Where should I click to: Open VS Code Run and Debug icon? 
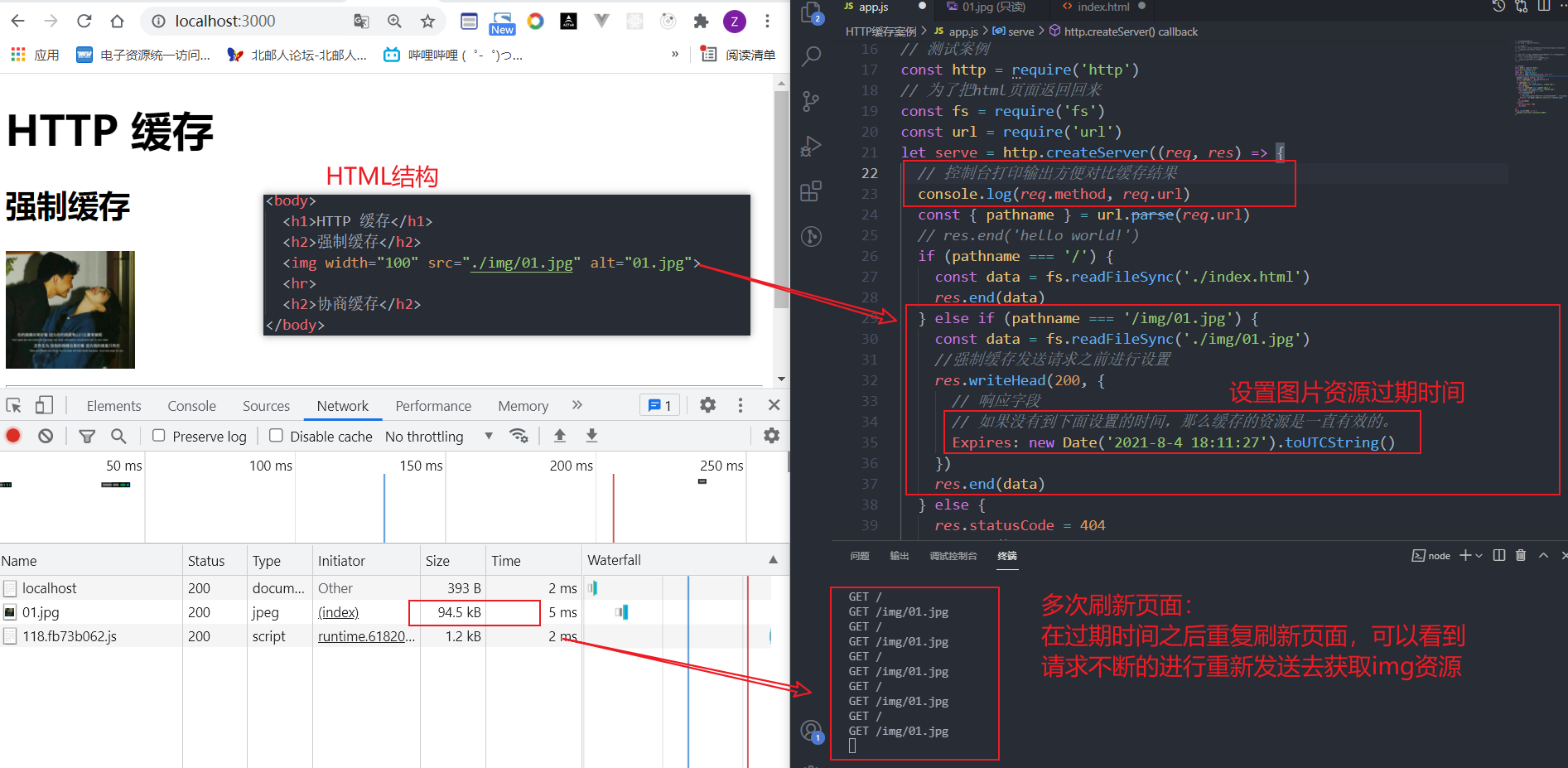(811, 147)
